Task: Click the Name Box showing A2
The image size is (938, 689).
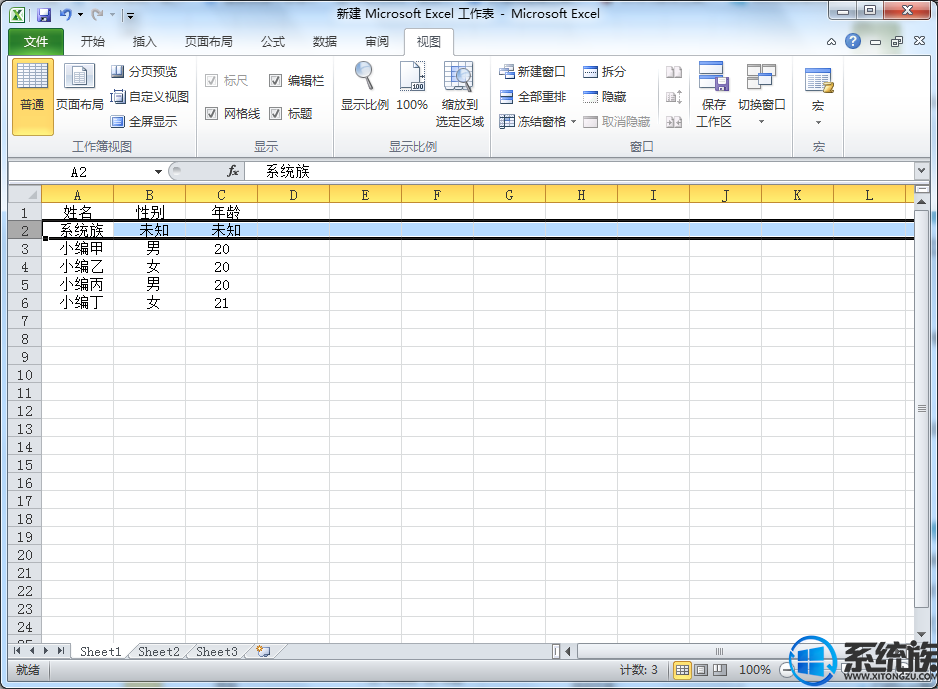Action: point(78,172)
